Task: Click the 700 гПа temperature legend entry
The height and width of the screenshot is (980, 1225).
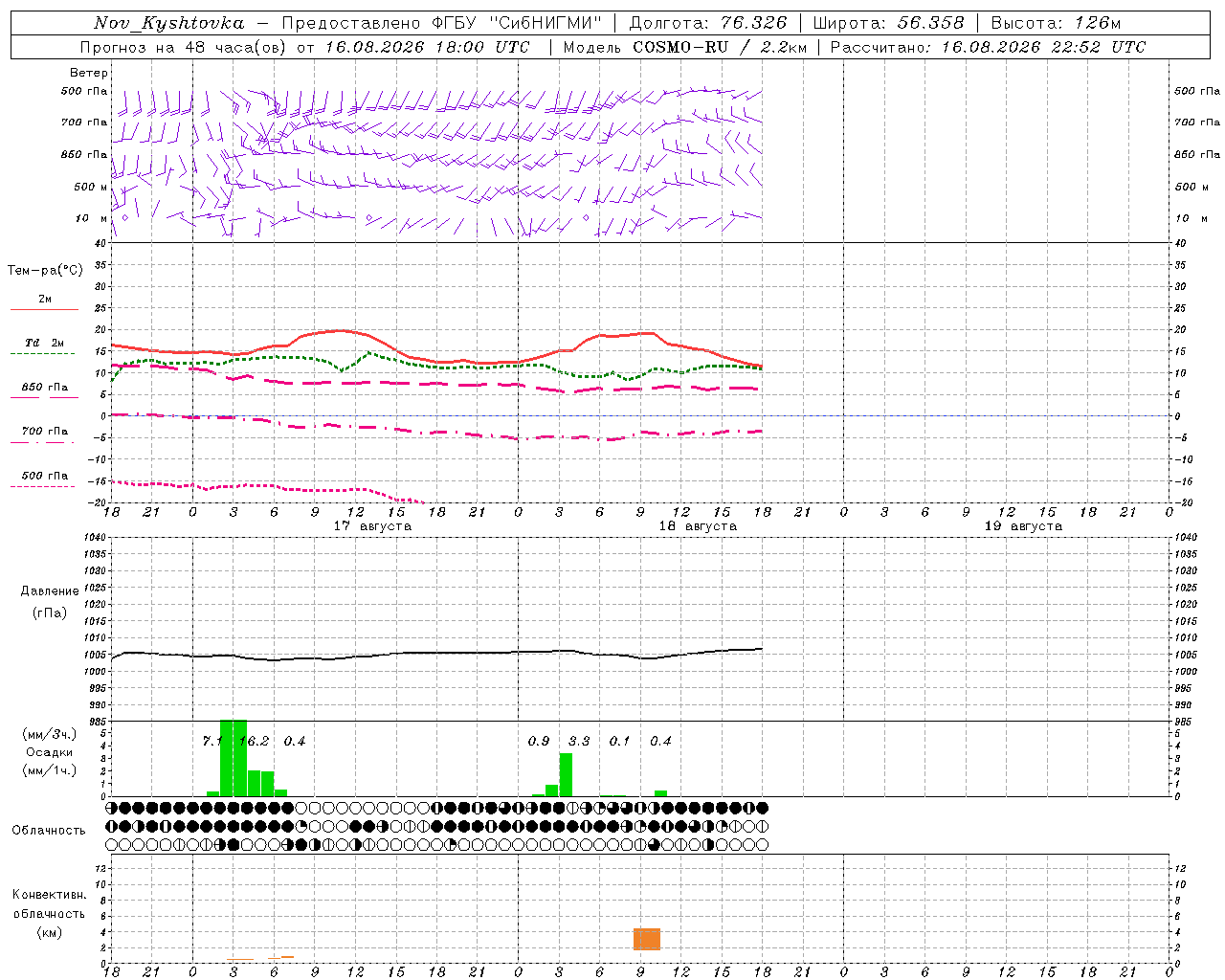Action: 44,431
